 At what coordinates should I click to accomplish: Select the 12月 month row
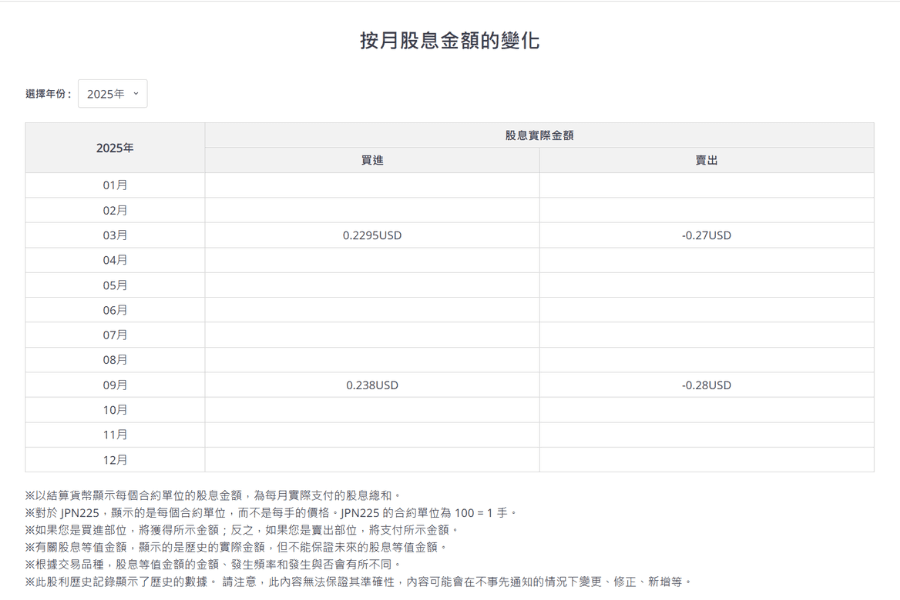click(x=113, y=460)
